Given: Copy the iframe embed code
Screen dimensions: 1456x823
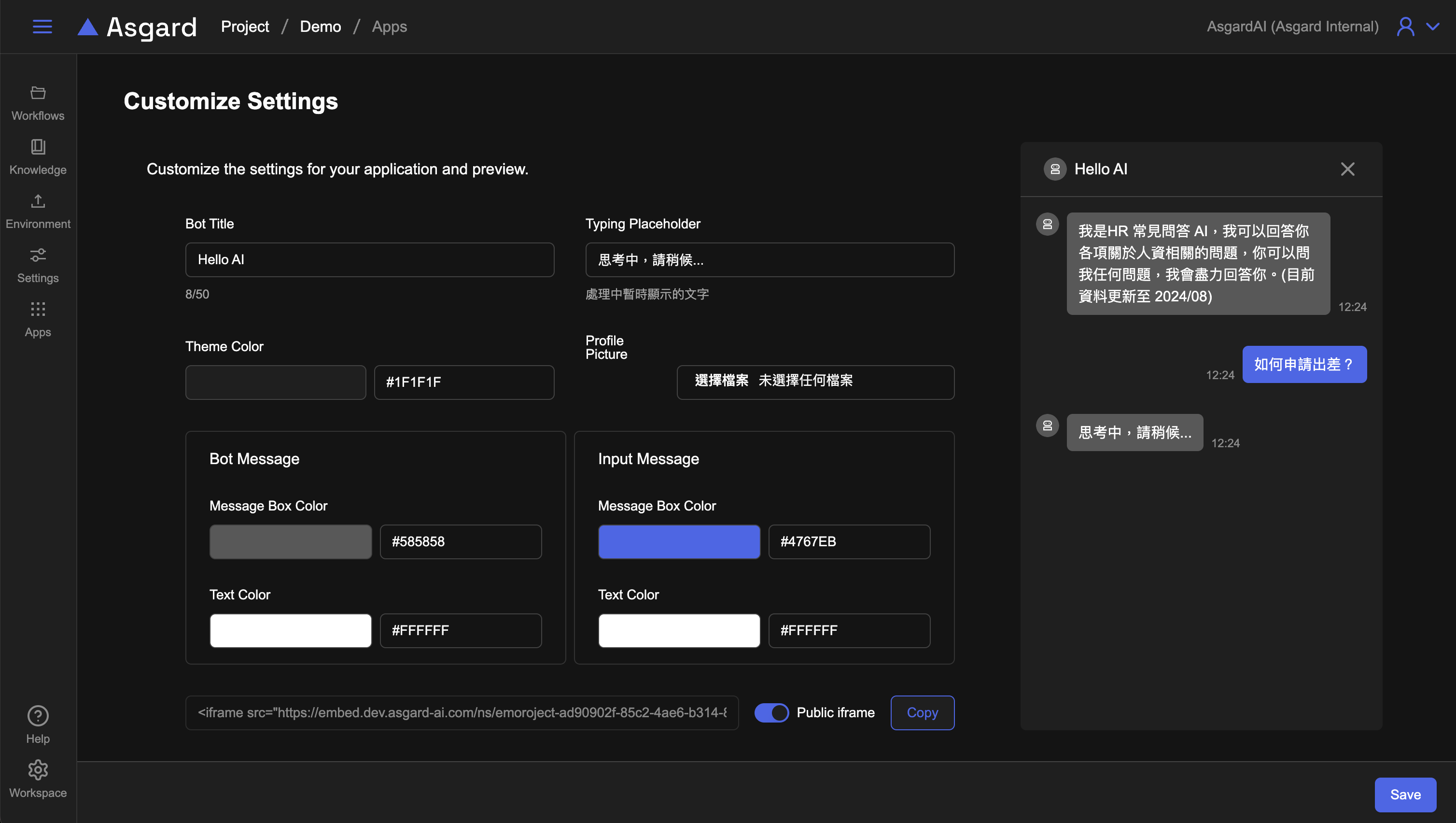Looking at the screenshot, I should click(x=922, y=713).
